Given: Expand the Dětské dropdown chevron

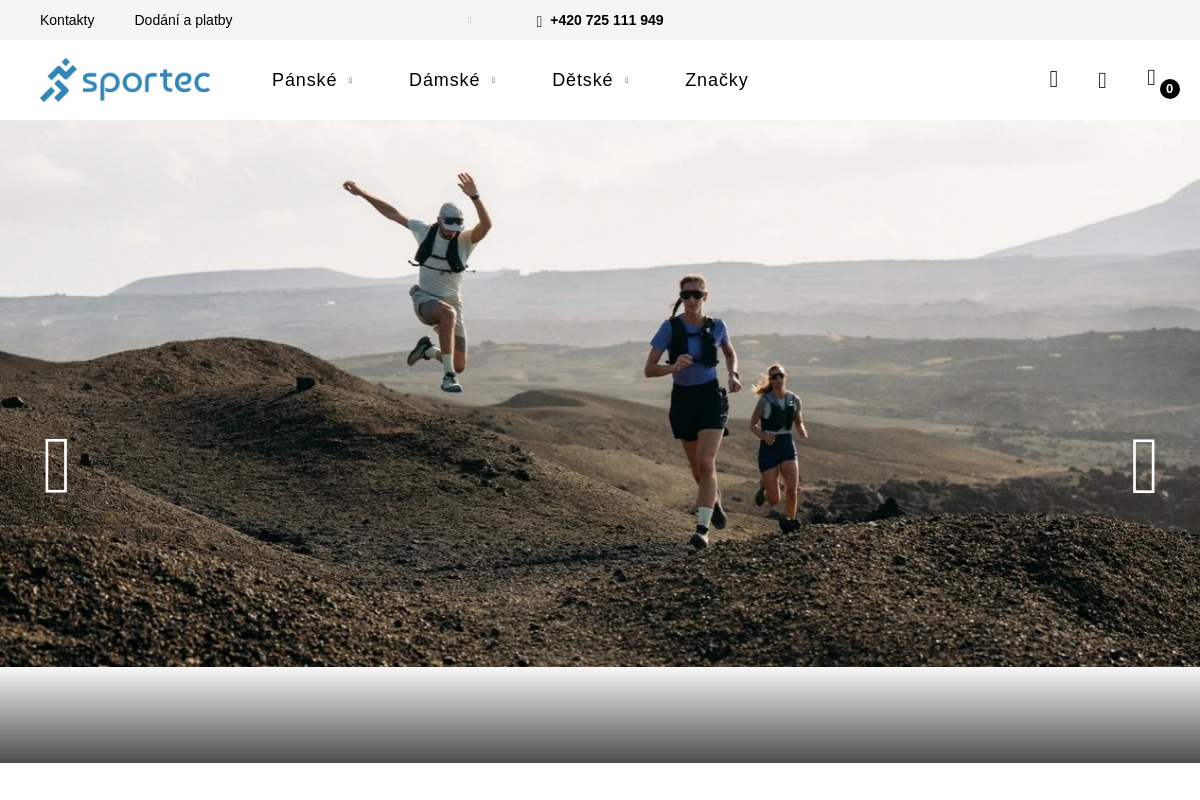Looking at the screenshot, I should pyautogui.click(x=627, y=80).
